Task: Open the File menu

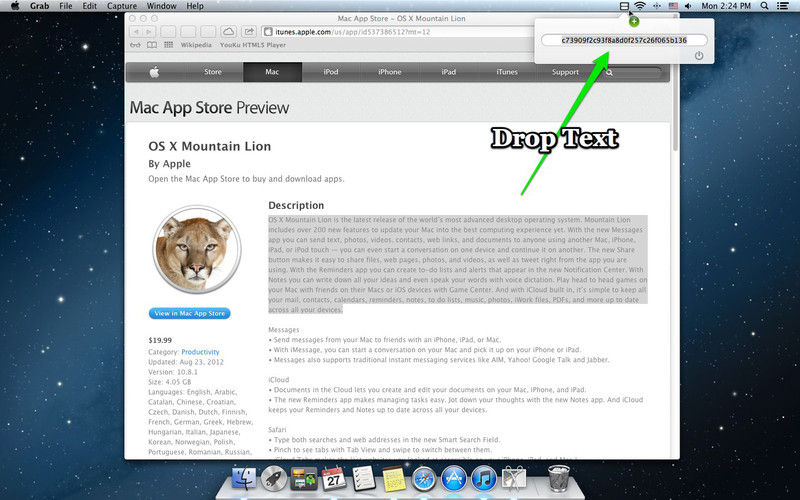Action: click(x=66, y=6)
